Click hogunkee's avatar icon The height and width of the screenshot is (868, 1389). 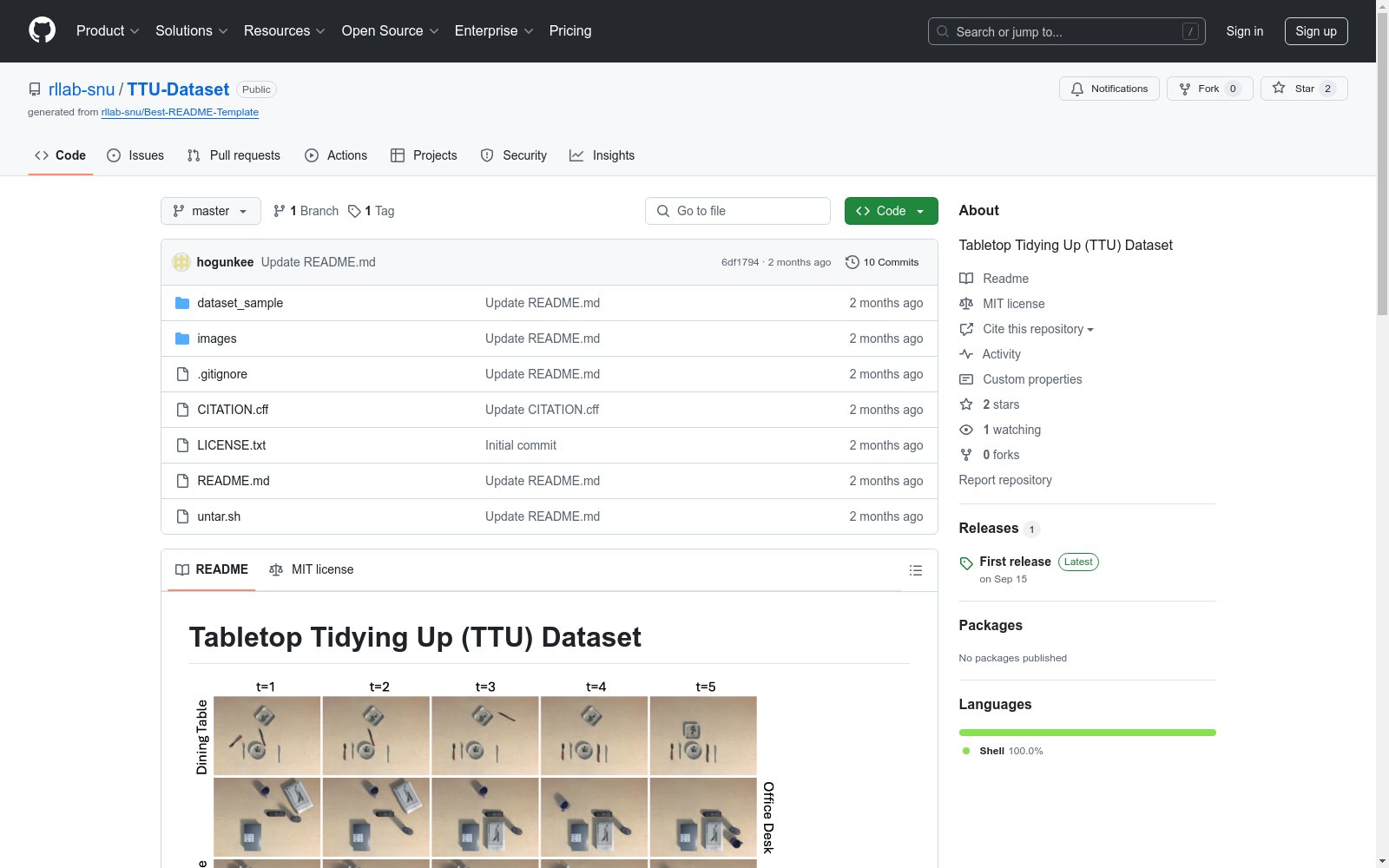181,262
